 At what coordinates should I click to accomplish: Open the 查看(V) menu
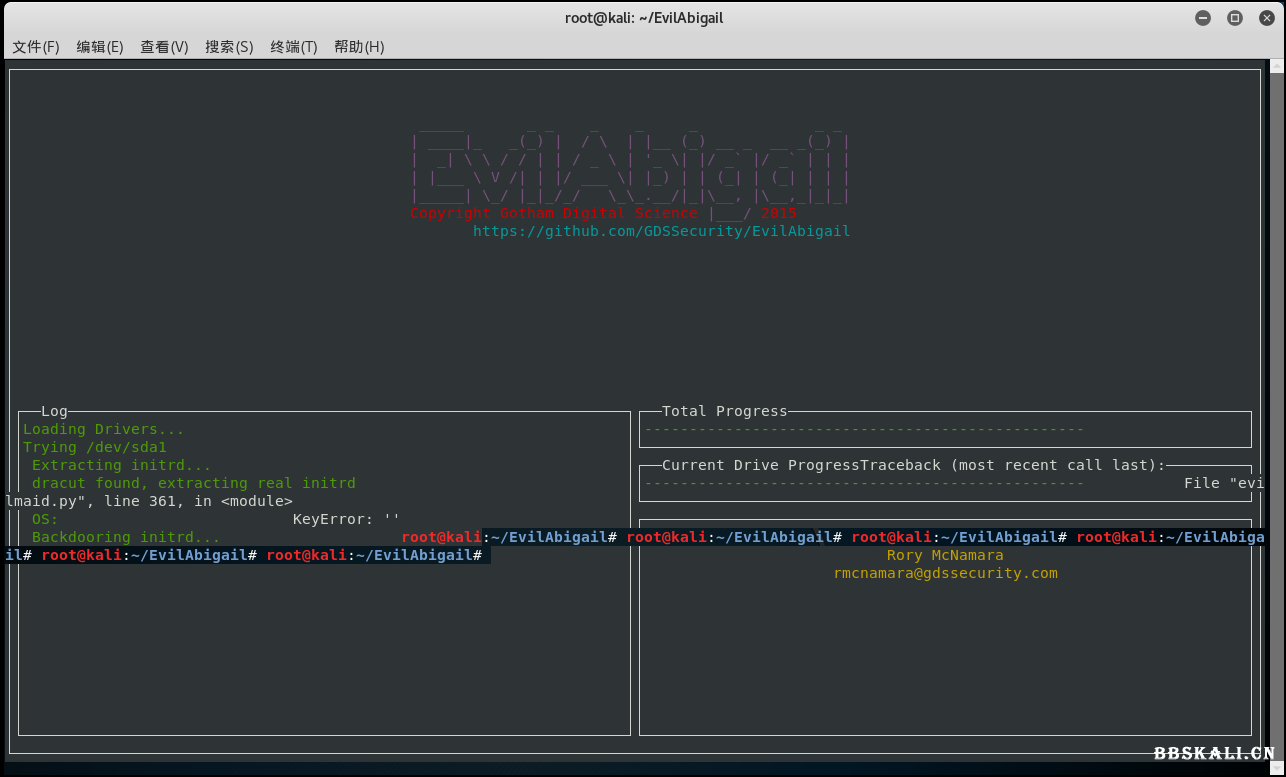(x=164, y=47)
